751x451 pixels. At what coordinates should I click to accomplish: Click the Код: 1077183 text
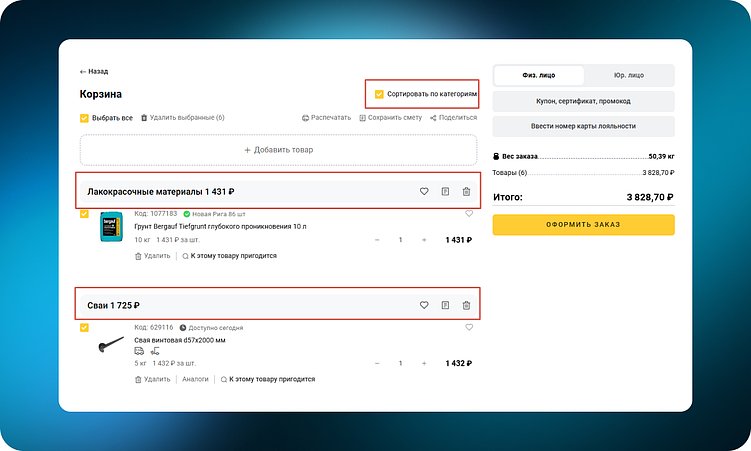tap(156, 214)
